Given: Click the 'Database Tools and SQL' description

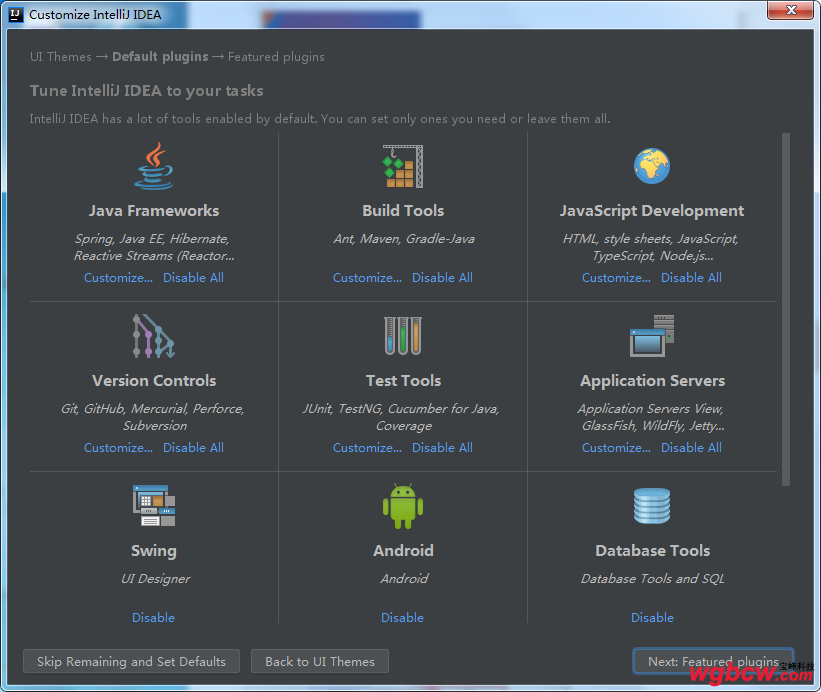Looking at the screenshot, I should (x=652, y=578).
